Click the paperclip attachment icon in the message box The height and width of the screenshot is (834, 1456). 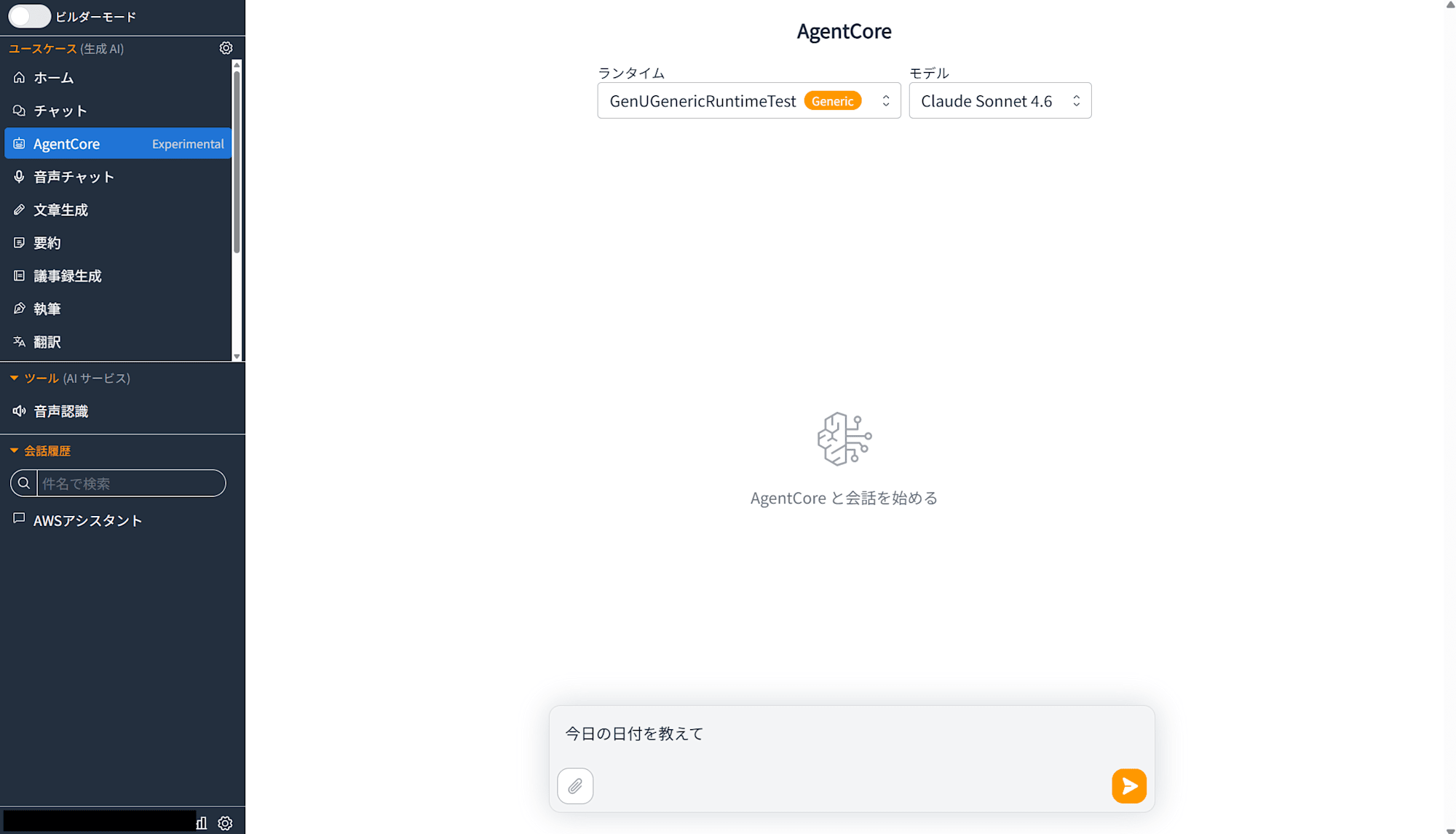(574, 786)
